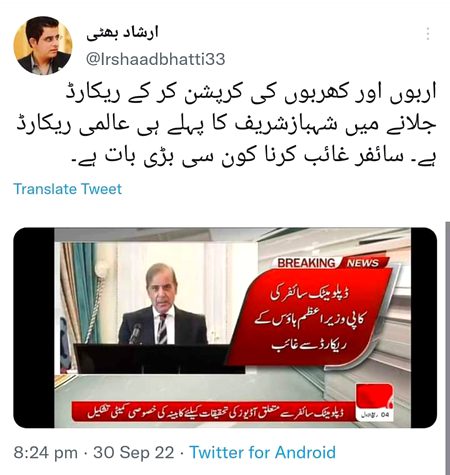Image resolution: width=450 pixels, height=475 pixels.
Task: Click the bottom red news ticker strip
Action: (x=213, y=412)
